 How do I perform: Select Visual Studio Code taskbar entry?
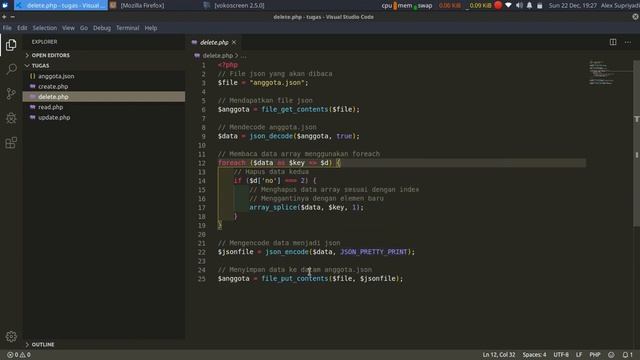61,5
